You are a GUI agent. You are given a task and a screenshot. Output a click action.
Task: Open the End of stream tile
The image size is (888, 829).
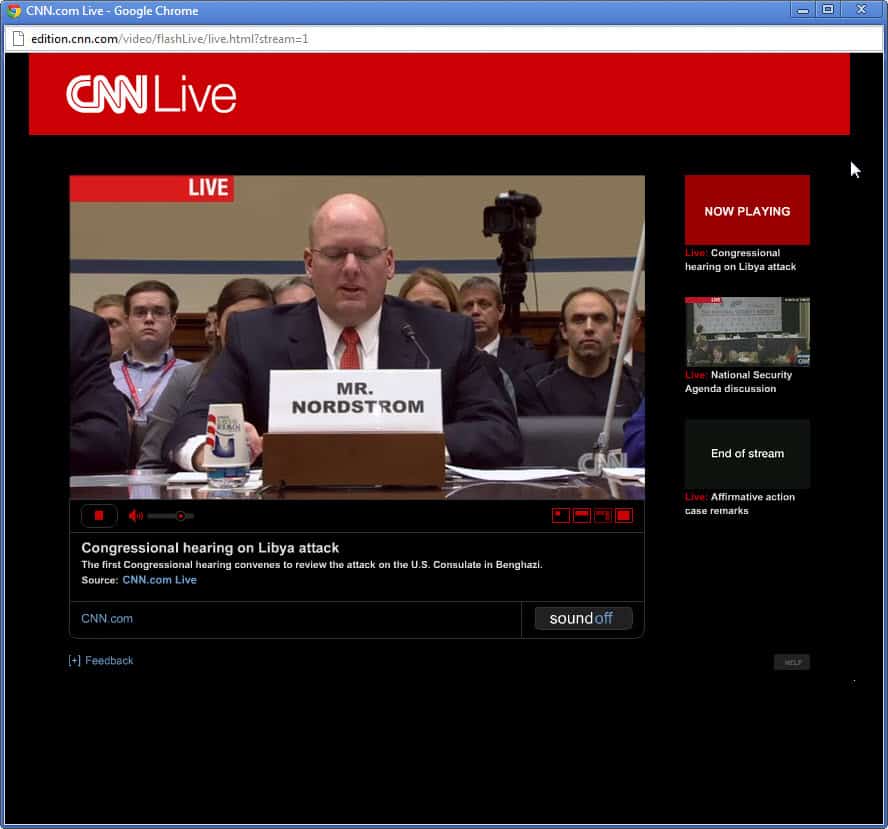point(747,454)
